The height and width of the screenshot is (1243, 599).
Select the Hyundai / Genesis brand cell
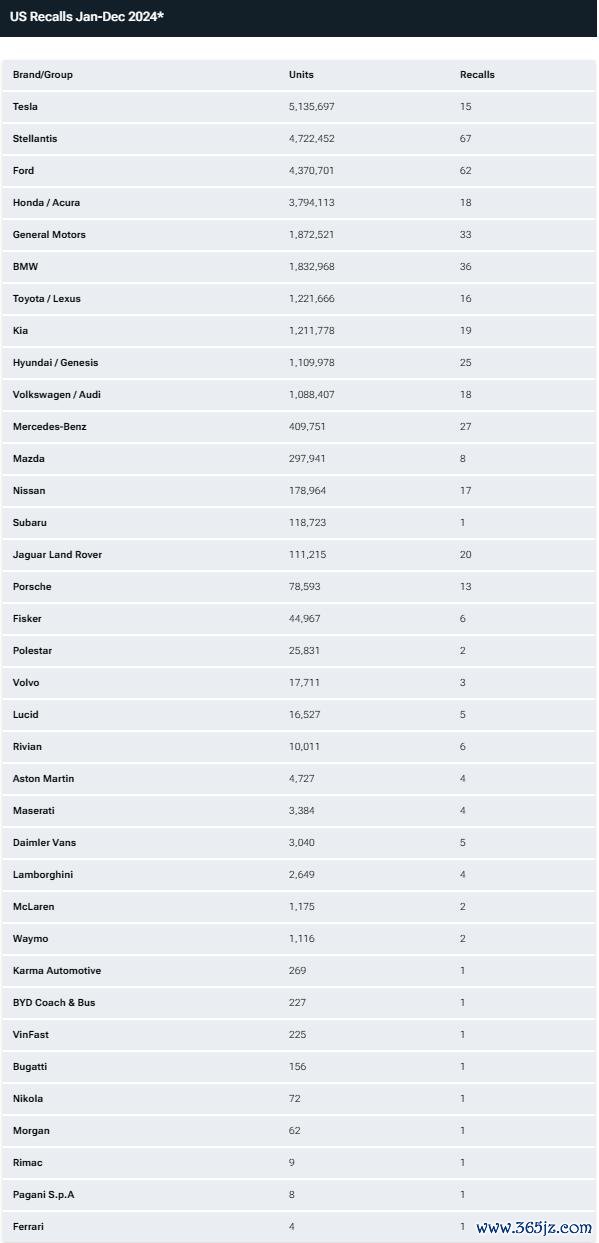click(x=55, y=363)
